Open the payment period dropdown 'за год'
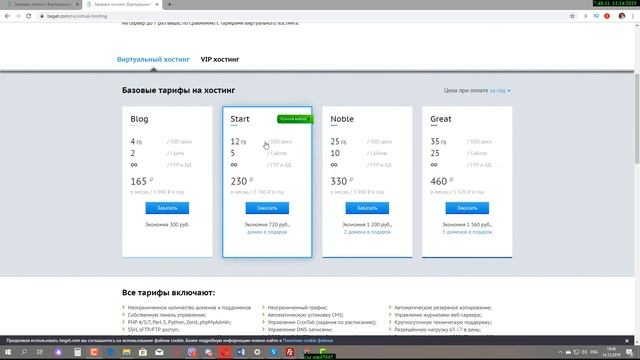 point(500,90)
